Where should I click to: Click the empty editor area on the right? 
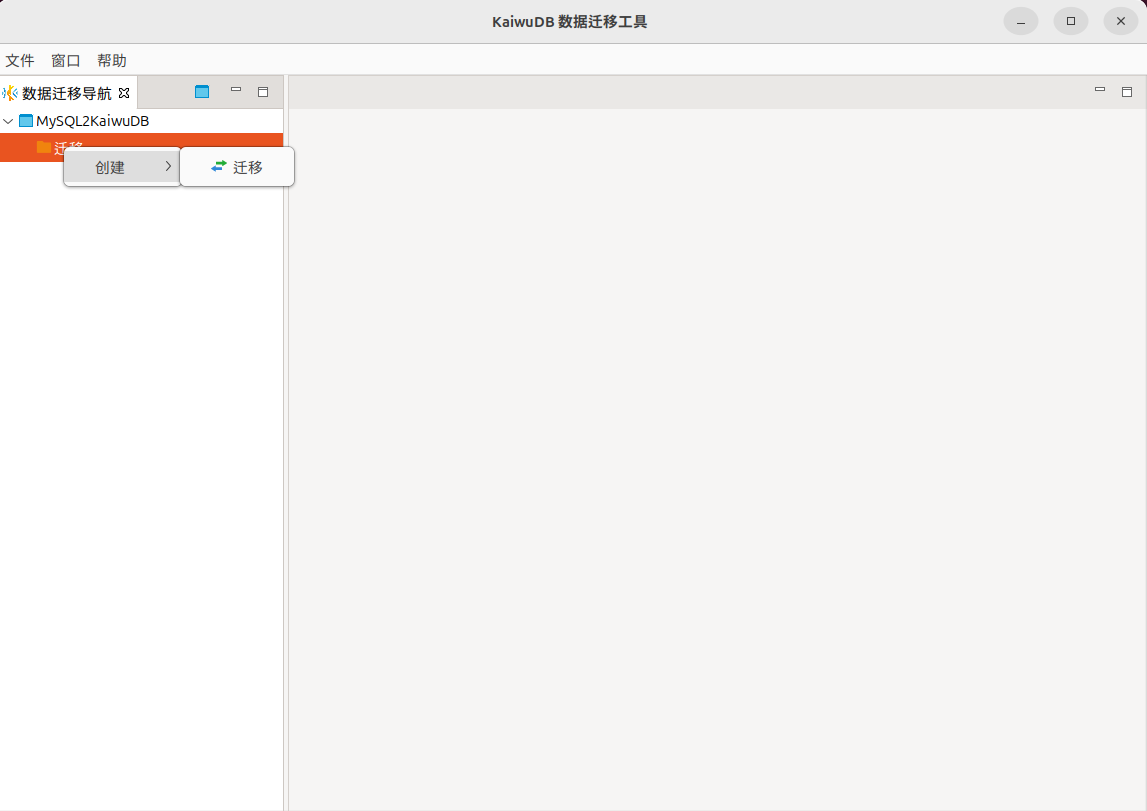click(716, 450)
